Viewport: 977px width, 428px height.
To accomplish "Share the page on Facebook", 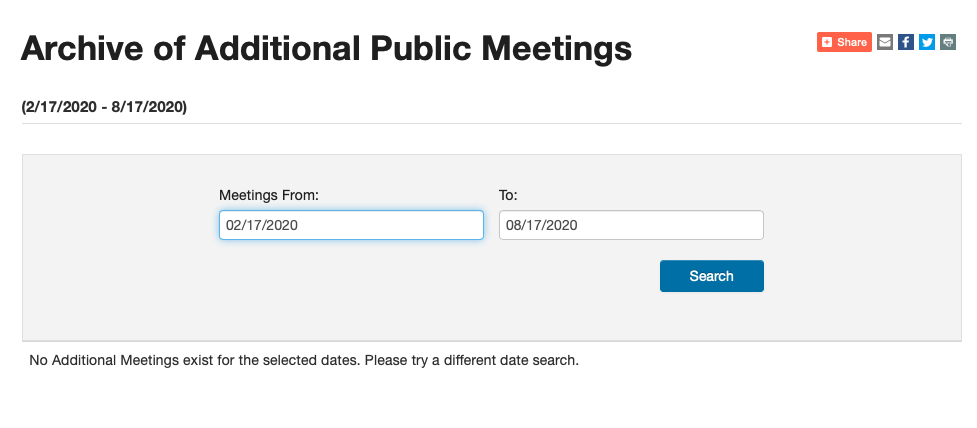I will point(906,42).
